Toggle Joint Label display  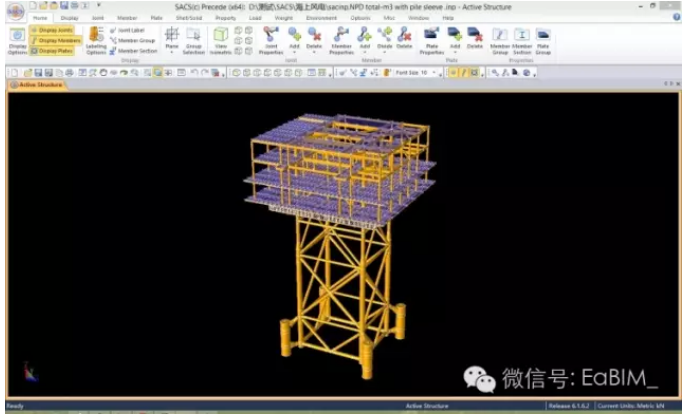tap(127, 30)
